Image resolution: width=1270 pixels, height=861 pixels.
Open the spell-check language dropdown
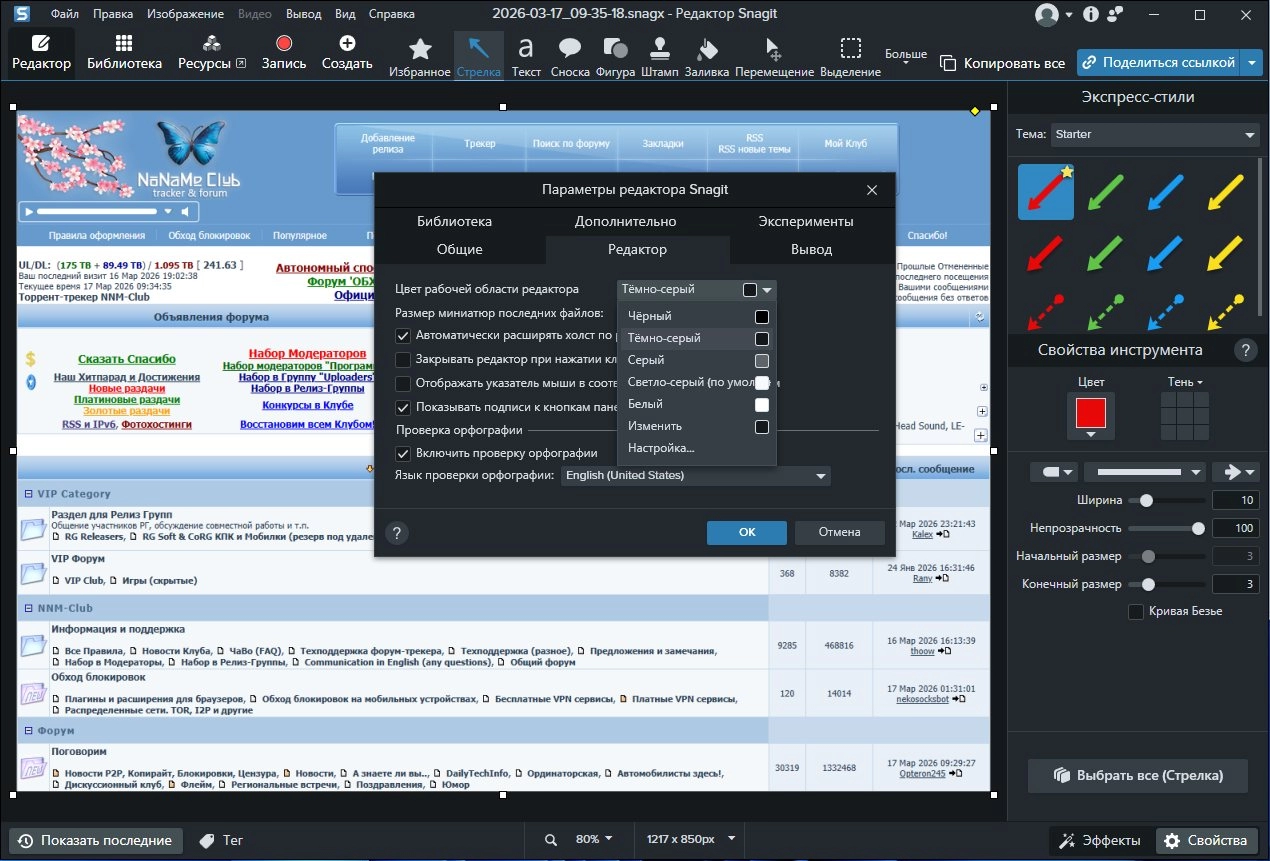click(x=695, y=476)
